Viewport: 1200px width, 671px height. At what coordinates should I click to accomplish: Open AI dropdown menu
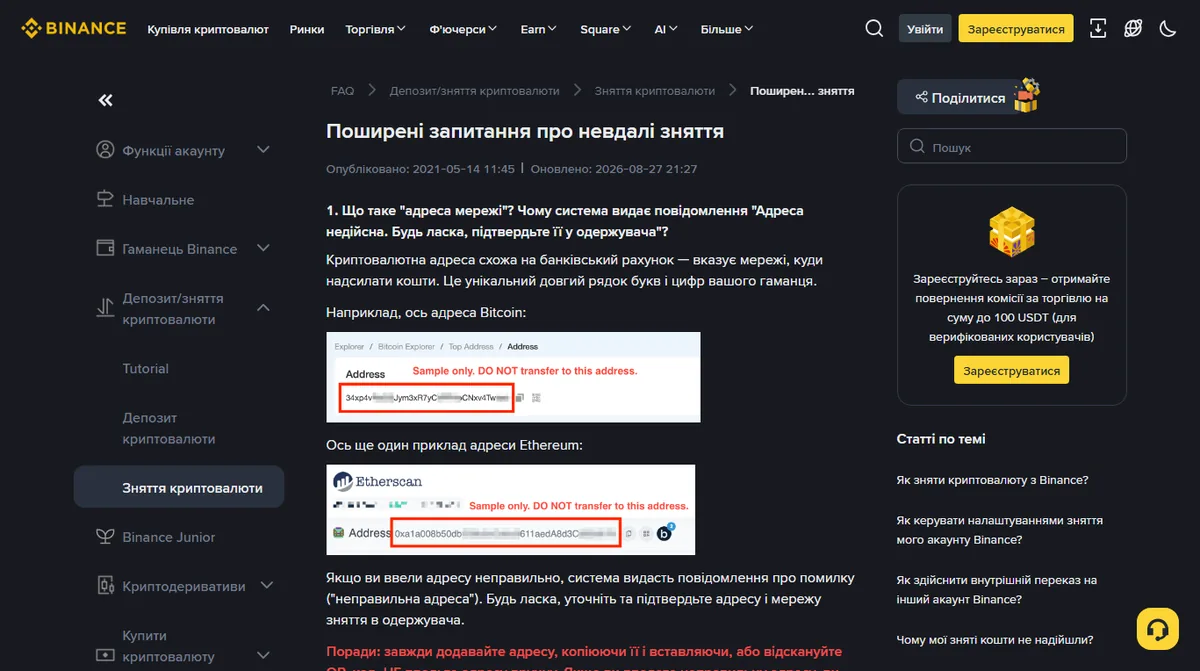point(667,29)
